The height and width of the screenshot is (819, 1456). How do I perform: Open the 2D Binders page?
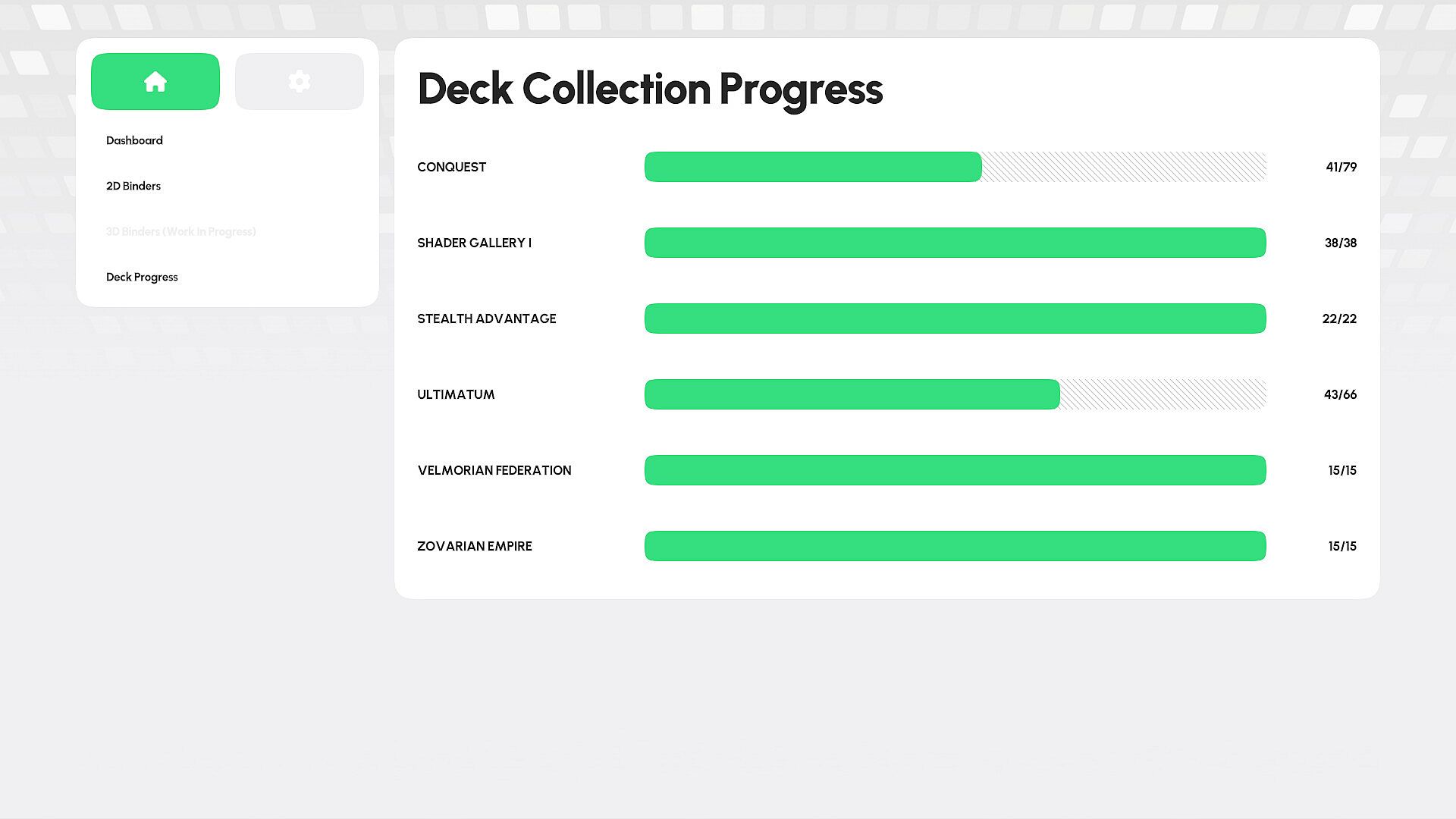133,186
